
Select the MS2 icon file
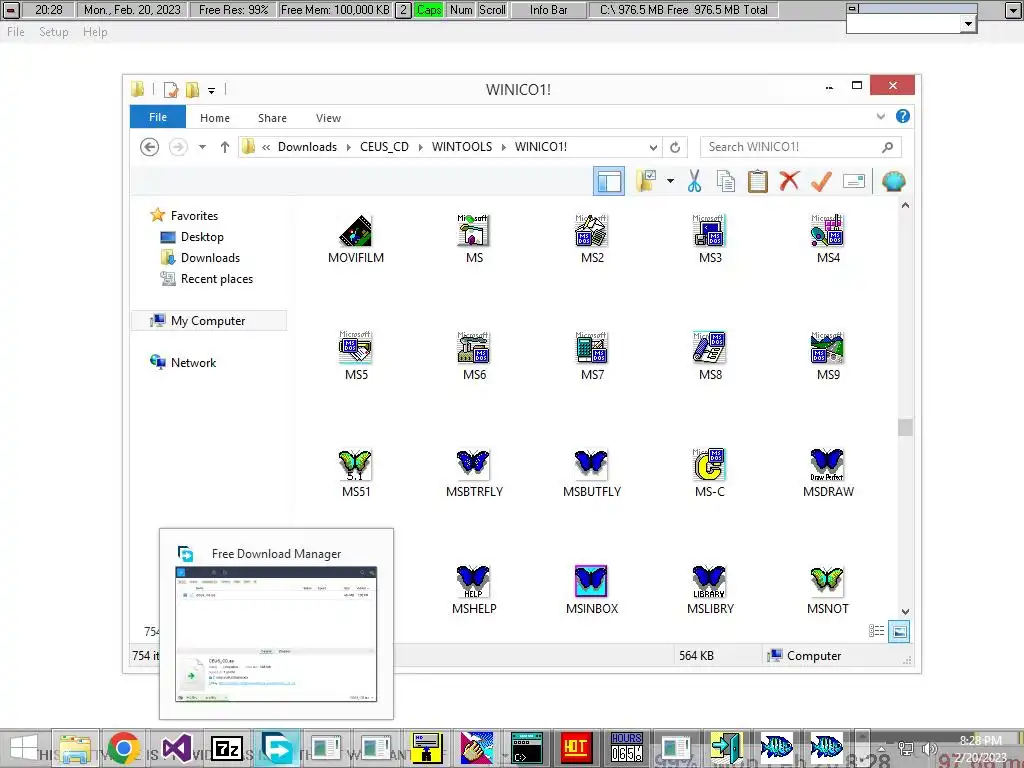tap(592, 239)
